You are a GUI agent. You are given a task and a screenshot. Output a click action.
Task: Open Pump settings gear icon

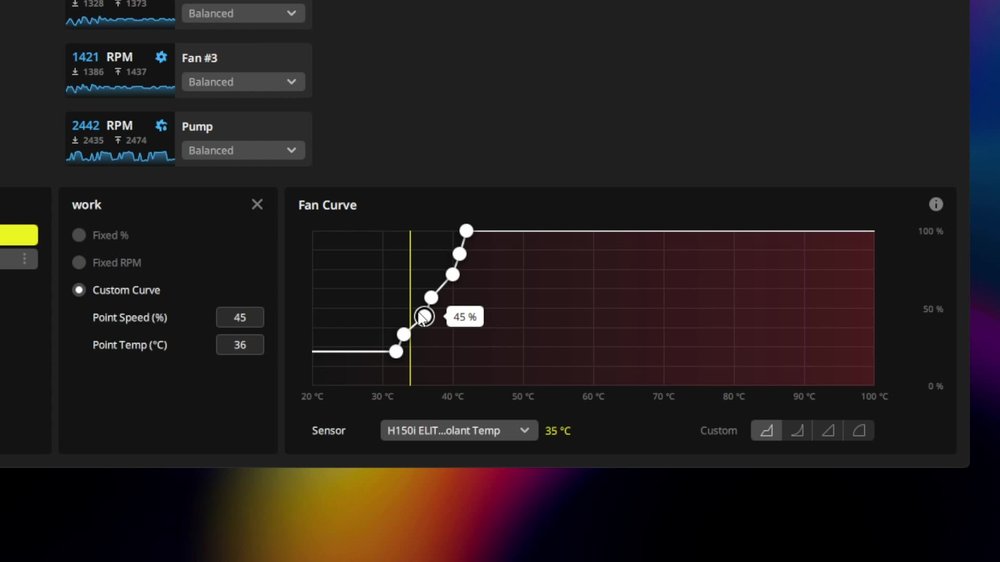click(x=161, y=126)
